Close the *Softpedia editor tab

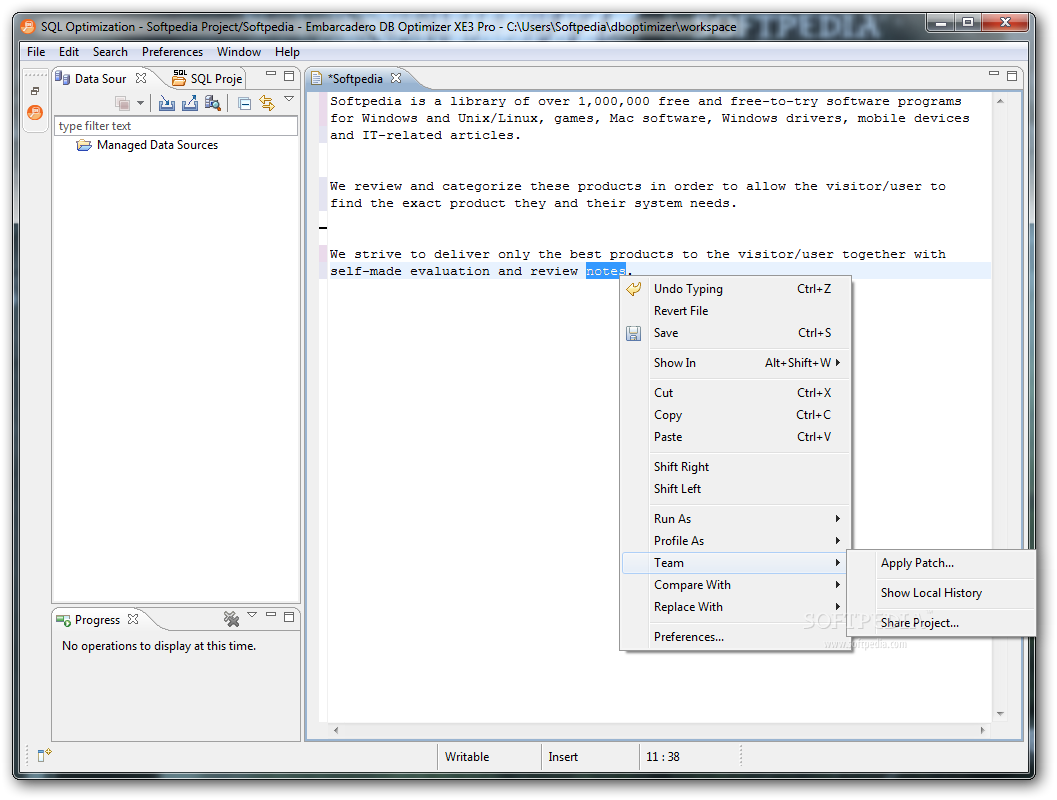(x=396, y=78)
